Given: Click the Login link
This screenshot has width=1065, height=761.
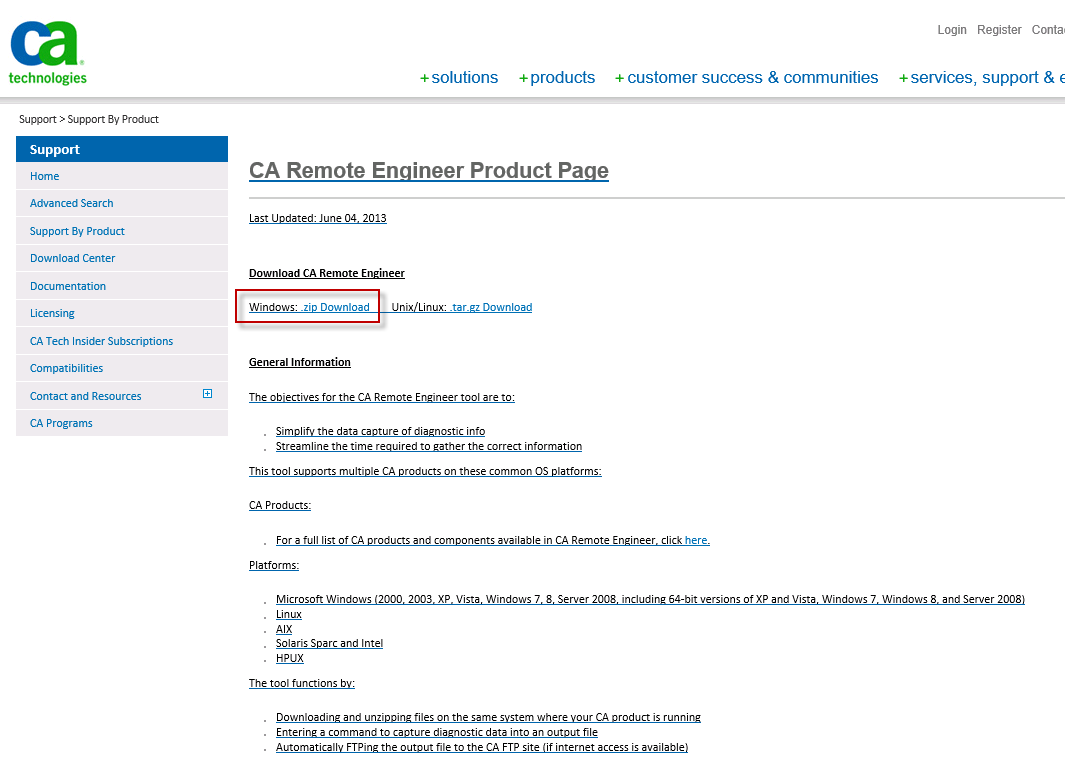Looking at the screenshot, I should [952, 30].
